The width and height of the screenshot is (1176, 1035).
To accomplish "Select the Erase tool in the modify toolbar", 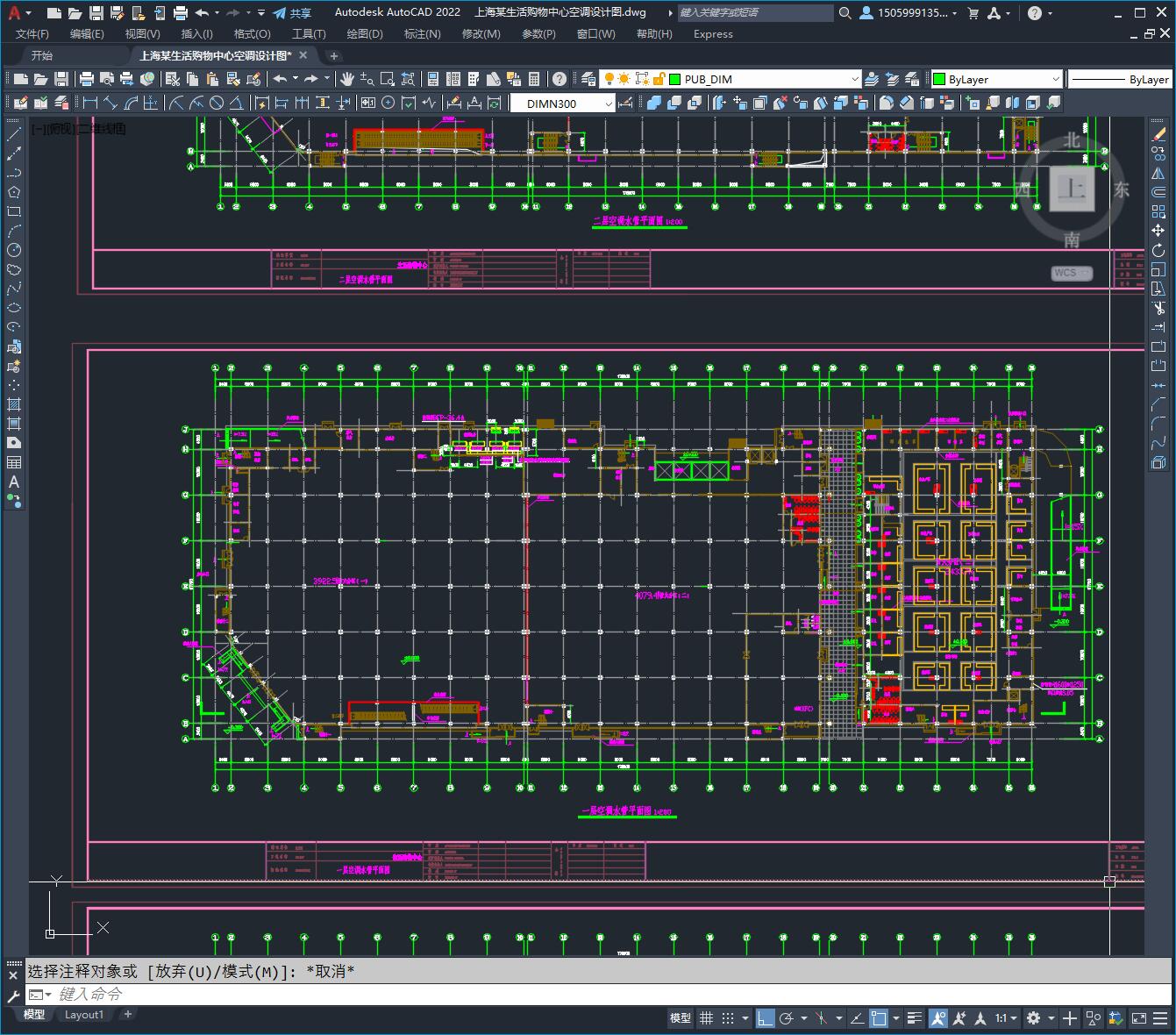I will [1158, 134].
